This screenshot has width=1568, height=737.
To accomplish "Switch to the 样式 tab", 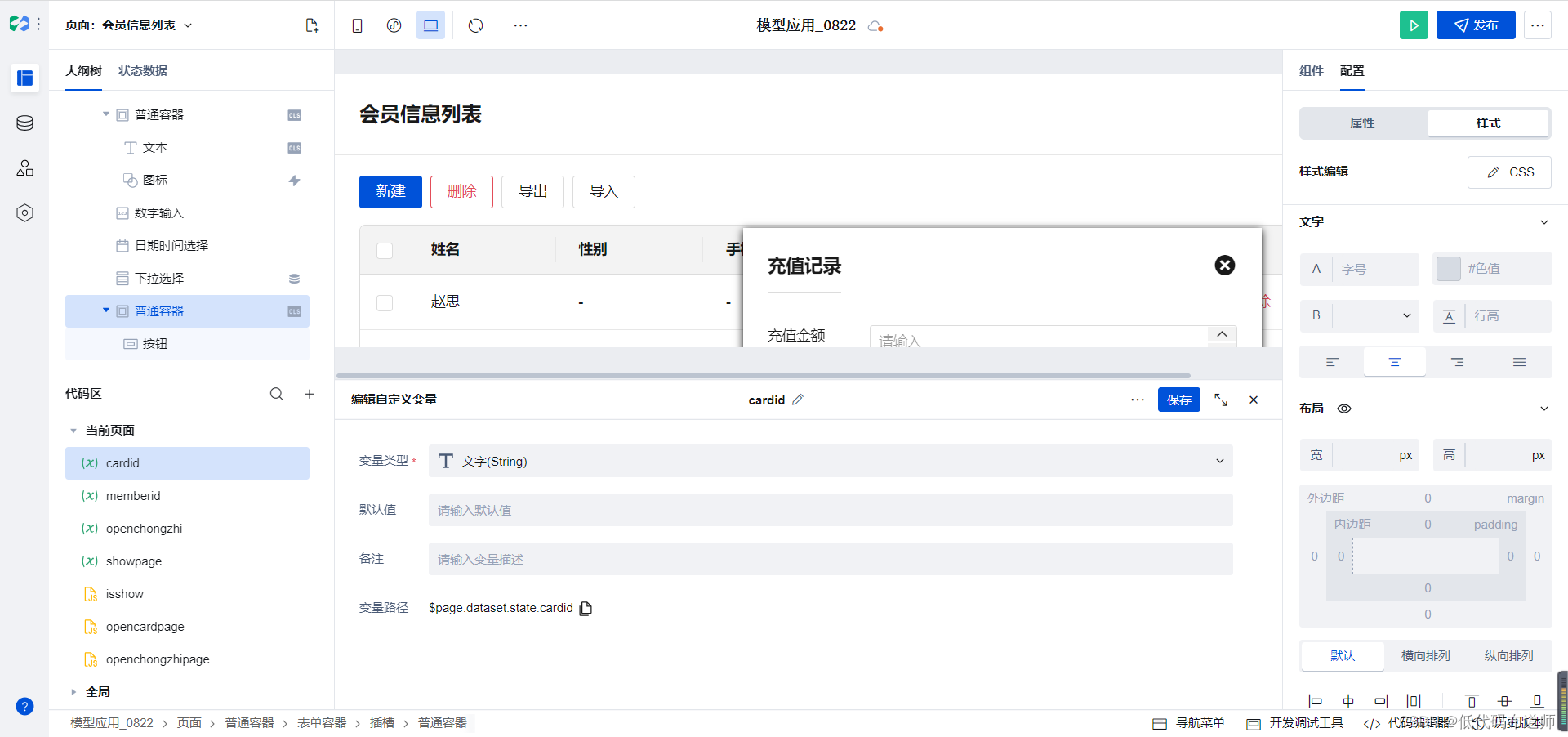I will pyautogui.click(x=1488, y=123).
